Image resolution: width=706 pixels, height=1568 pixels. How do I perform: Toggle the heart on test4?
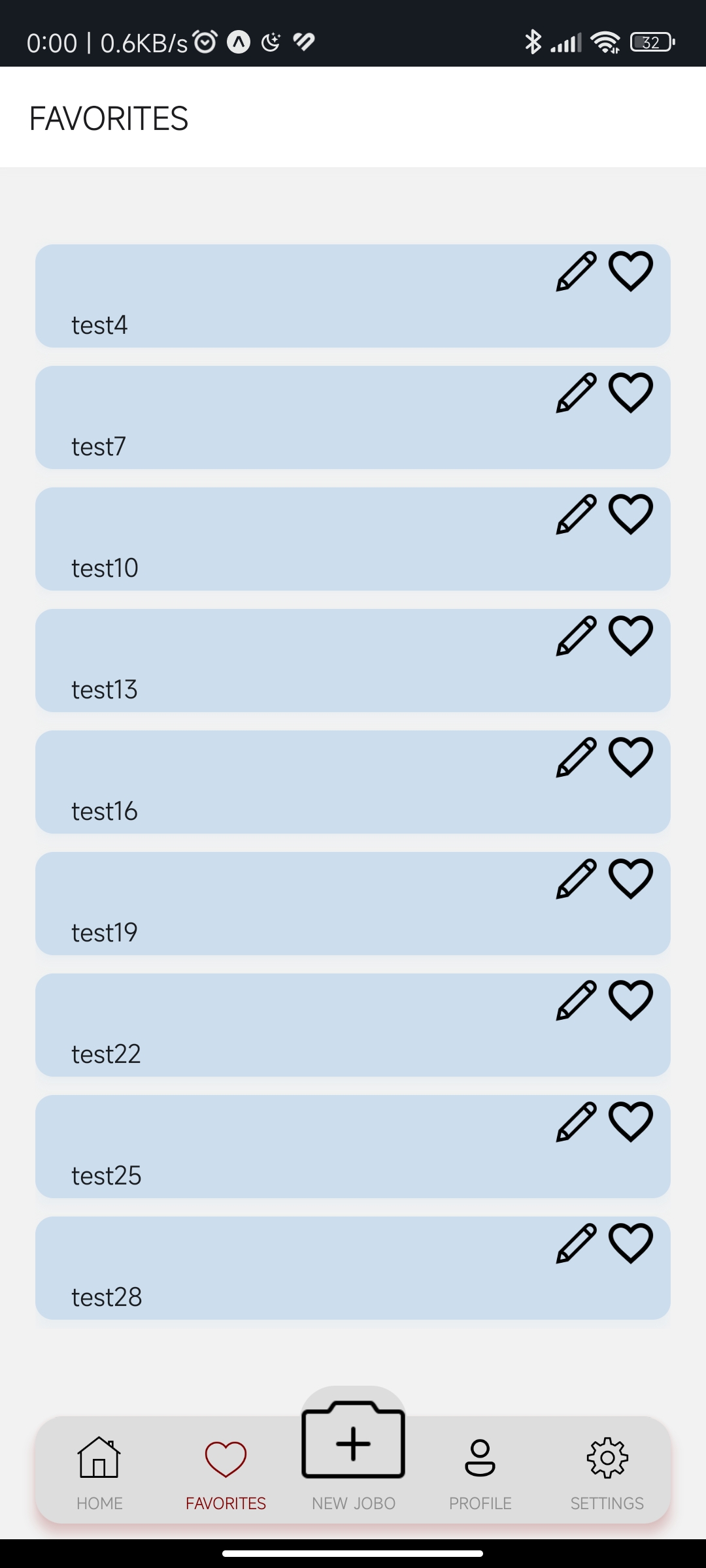tap(631, 270)
